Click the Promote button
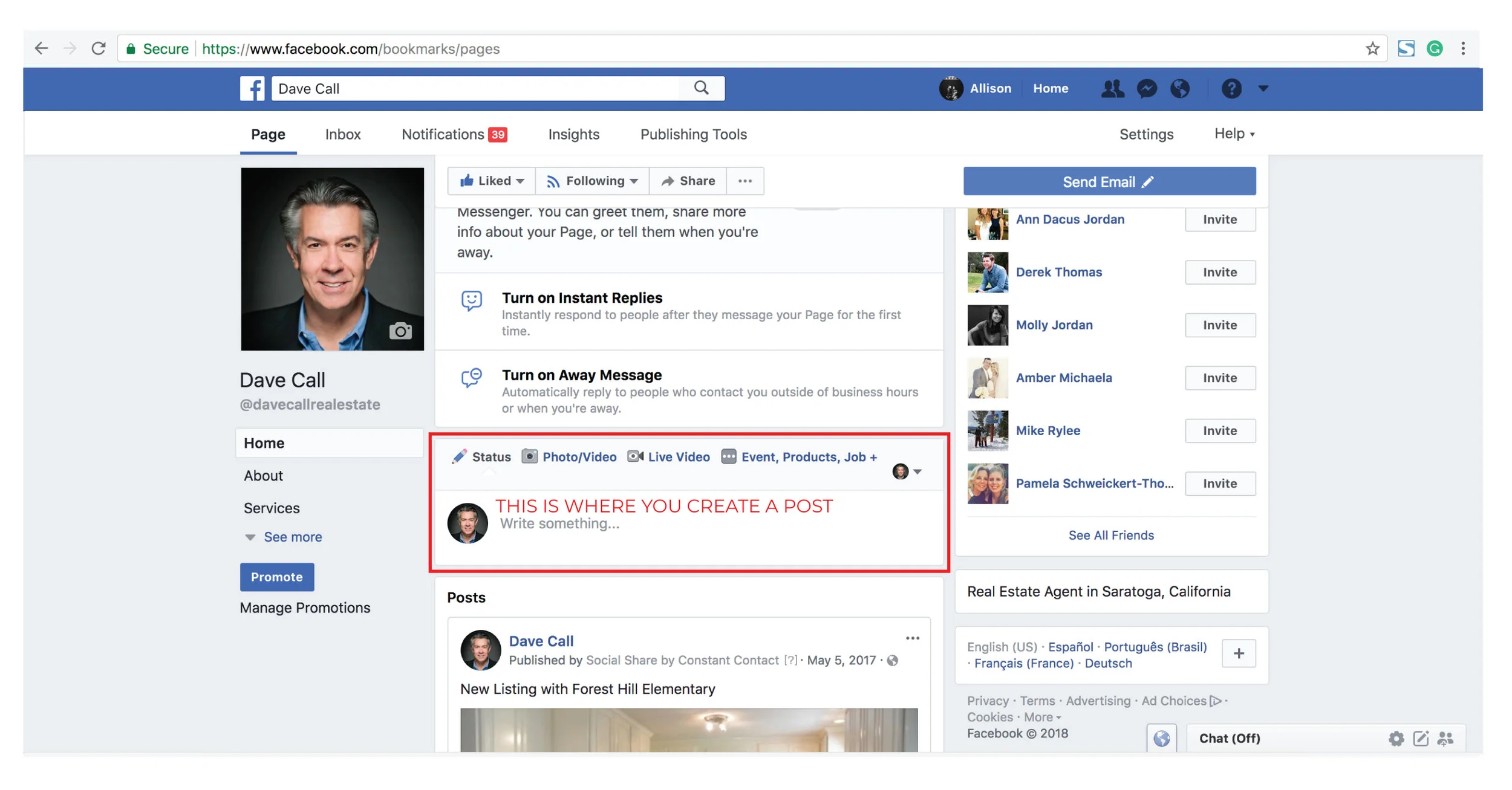This screenshot has width=1512, height=790. click(277, 577)
